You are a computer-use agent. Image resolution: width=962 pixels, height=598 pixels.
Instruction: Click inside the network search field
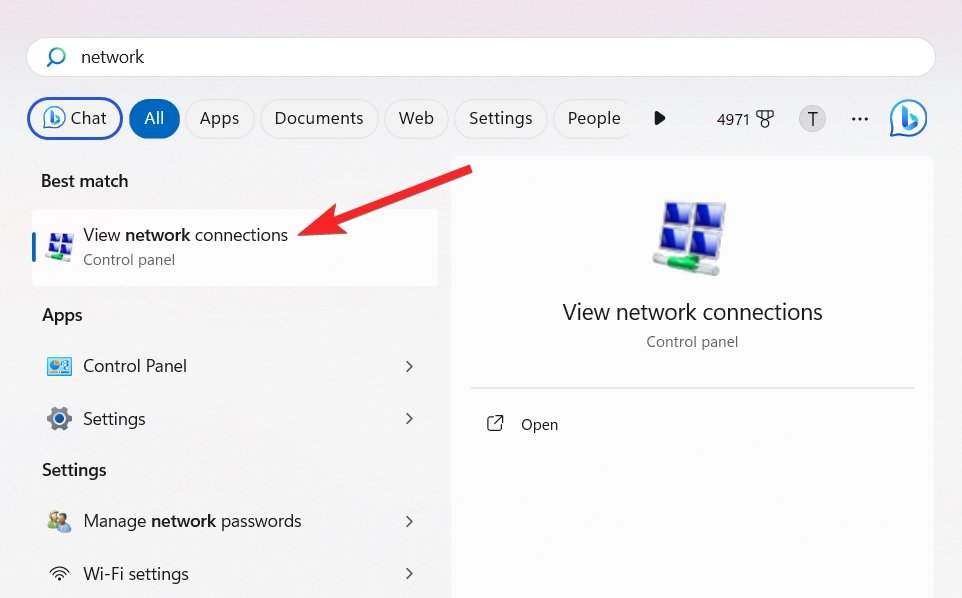300,57
